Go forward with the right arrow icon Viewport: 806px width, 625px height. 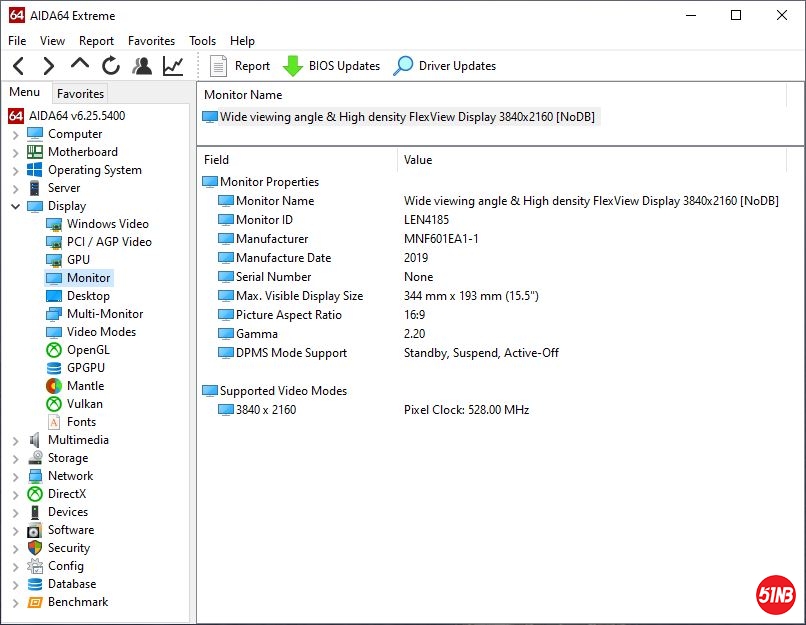(48, 66)
